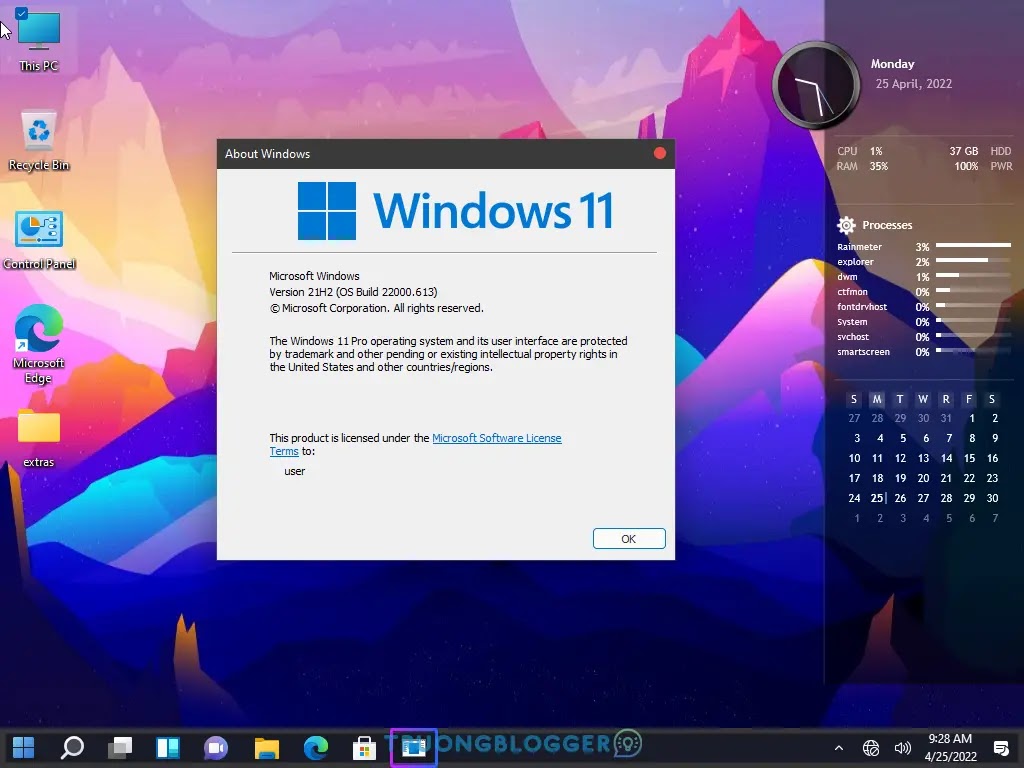
Task: Open Microsoft Store from taskbar
Action: tap(364, 747)
